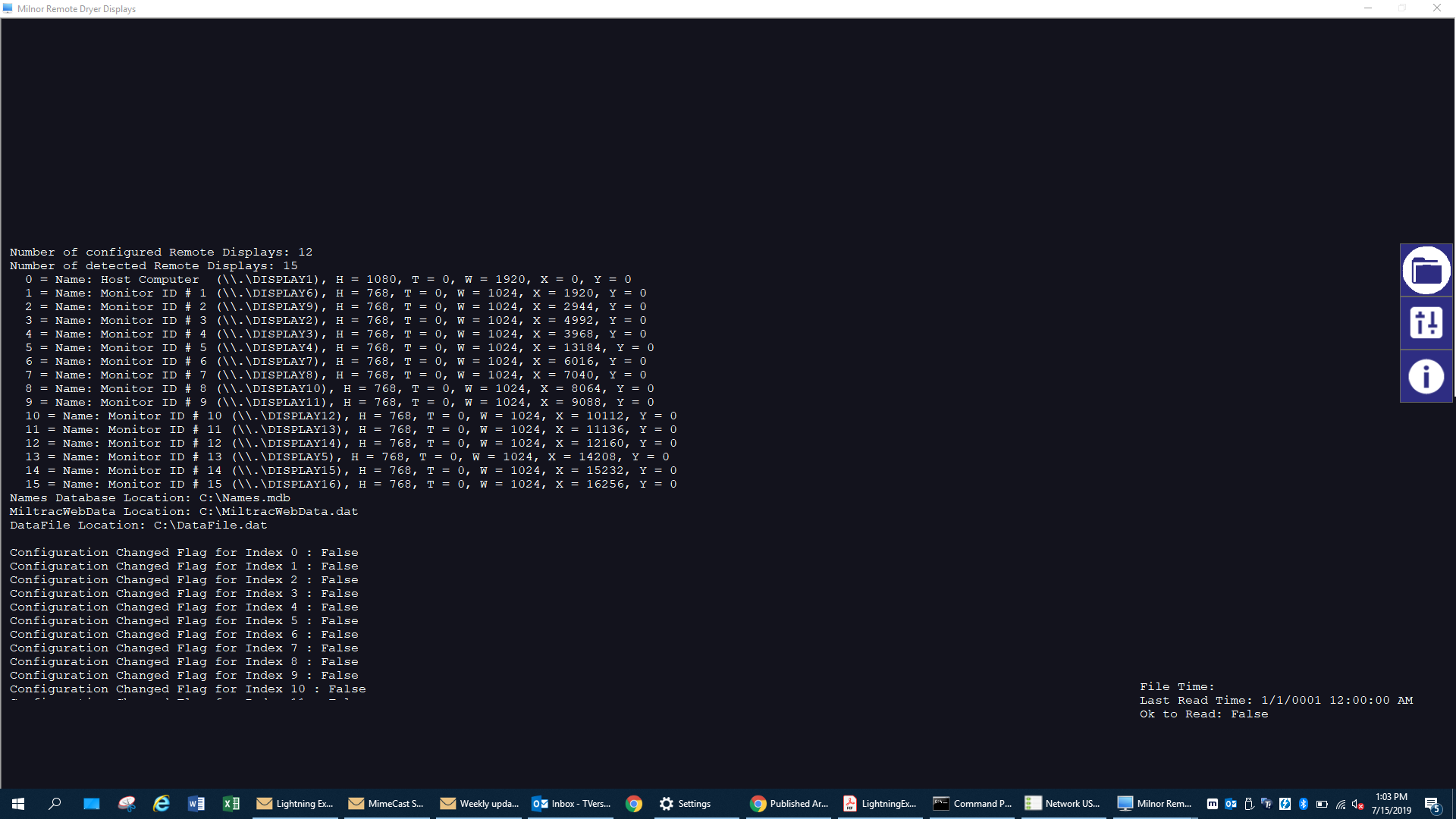Switch to Milnor Rem... taskbar button
This screenshot has height=819, width=1456.
point(1156,804)
